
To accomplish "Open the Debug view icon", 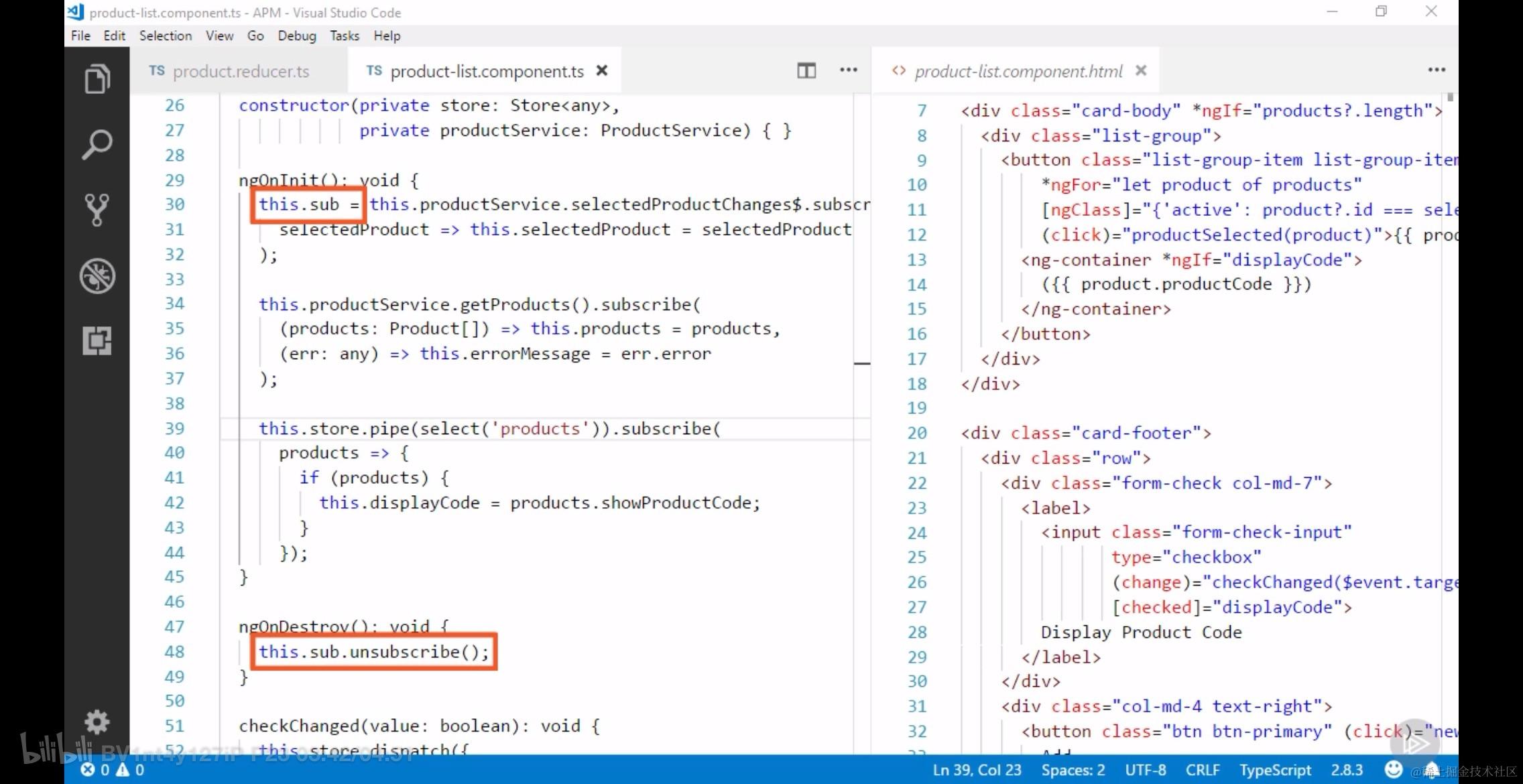I will (97, 275).
